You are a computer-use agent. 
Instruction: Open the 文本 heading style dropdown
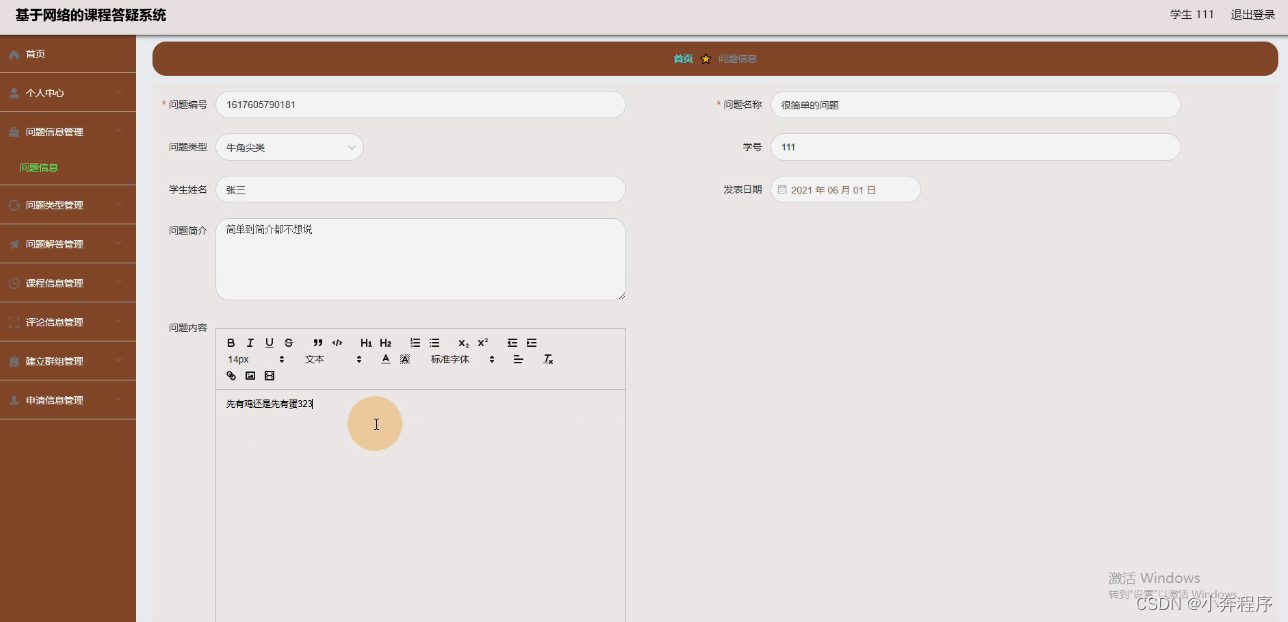[x=333, y=359]
